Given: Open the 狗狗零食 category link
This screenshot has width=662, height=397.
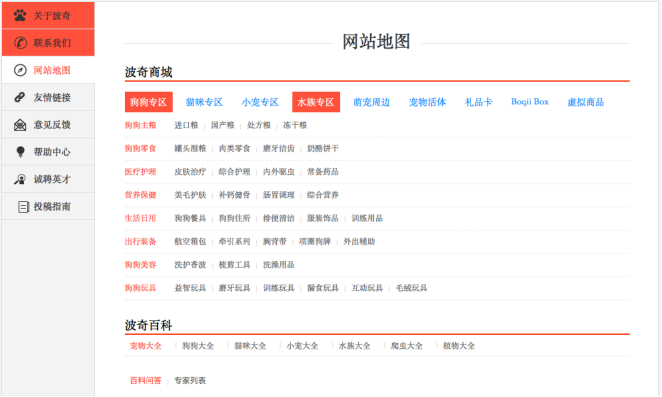Looking at the screenshot, I should point(141,148).
